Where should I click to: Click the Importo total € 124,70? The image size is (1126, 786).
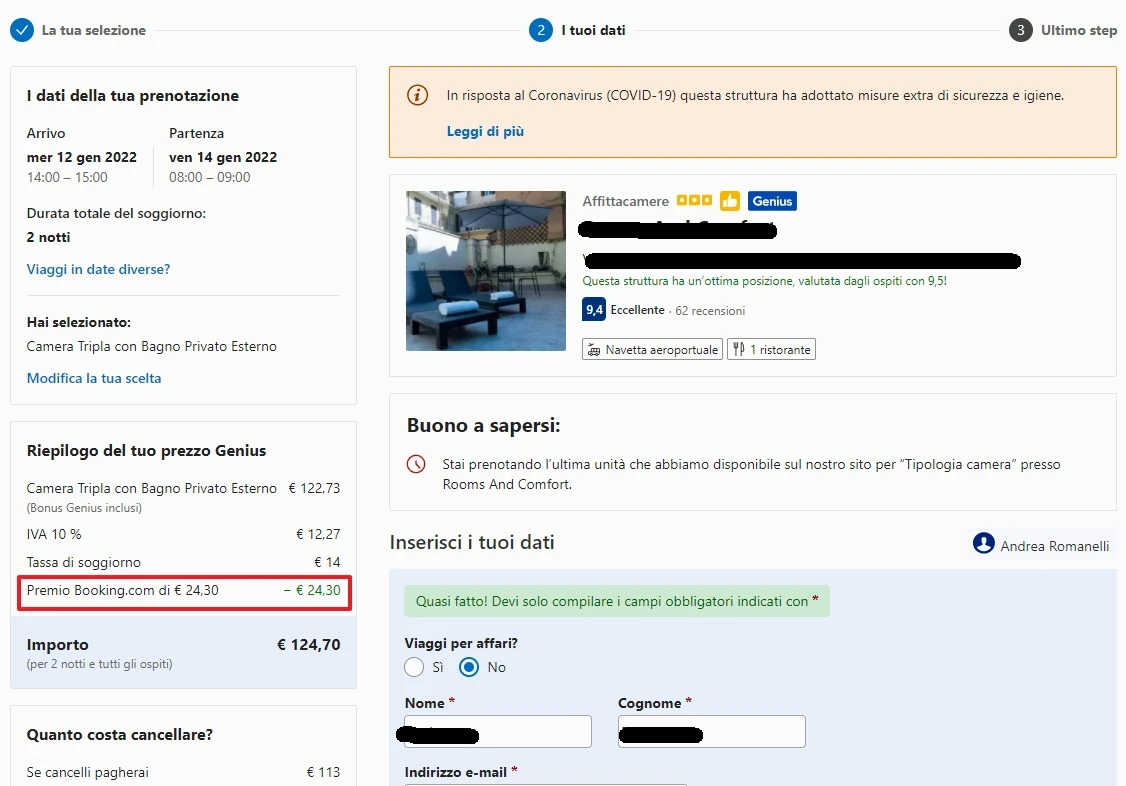pyautogui.click(x=309, y=645)
